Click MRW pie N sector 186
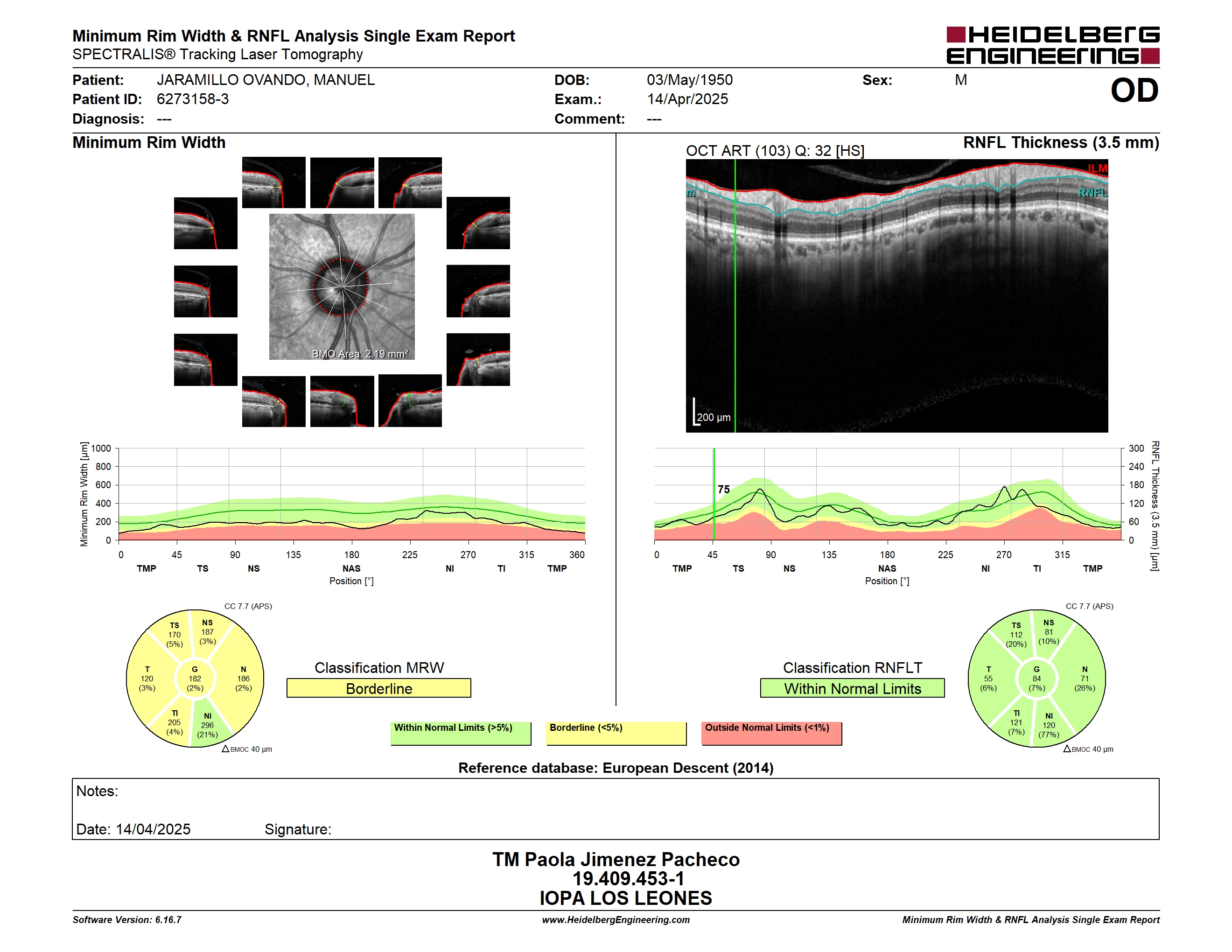Viewport: 1232px width, 952px height. 243,679
